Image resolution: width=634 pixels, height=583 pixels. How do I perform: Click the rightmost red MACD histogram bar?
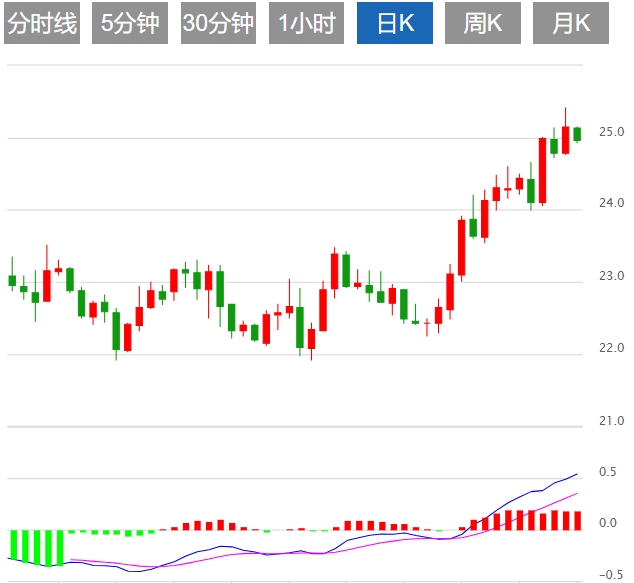coord(577,520)
